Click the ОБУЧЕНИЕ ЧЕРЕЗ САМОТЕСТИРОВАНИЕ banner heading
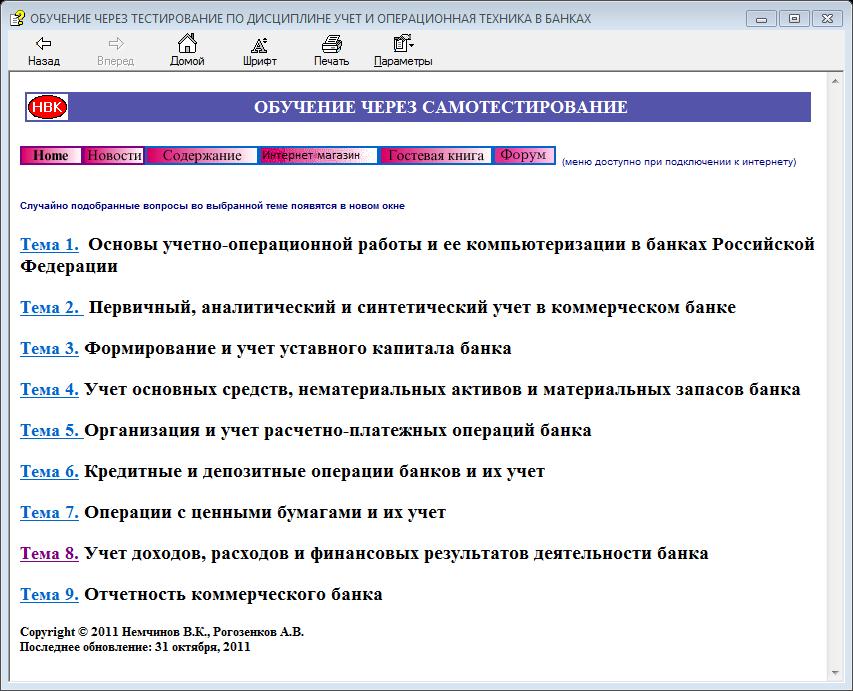The image size is (853, 691). click(441, 107)
